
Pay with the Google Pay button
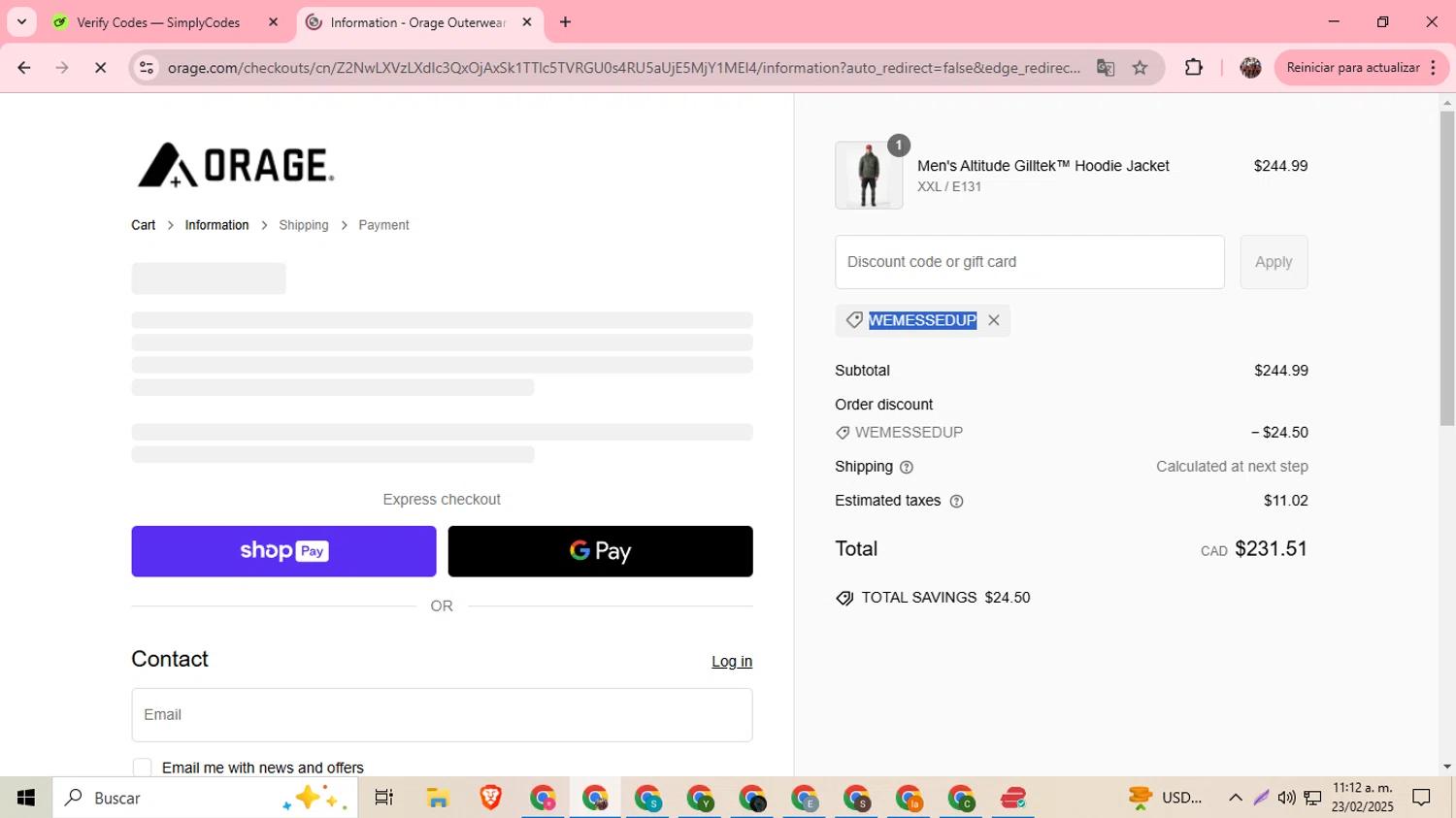[x=600, y=551]
